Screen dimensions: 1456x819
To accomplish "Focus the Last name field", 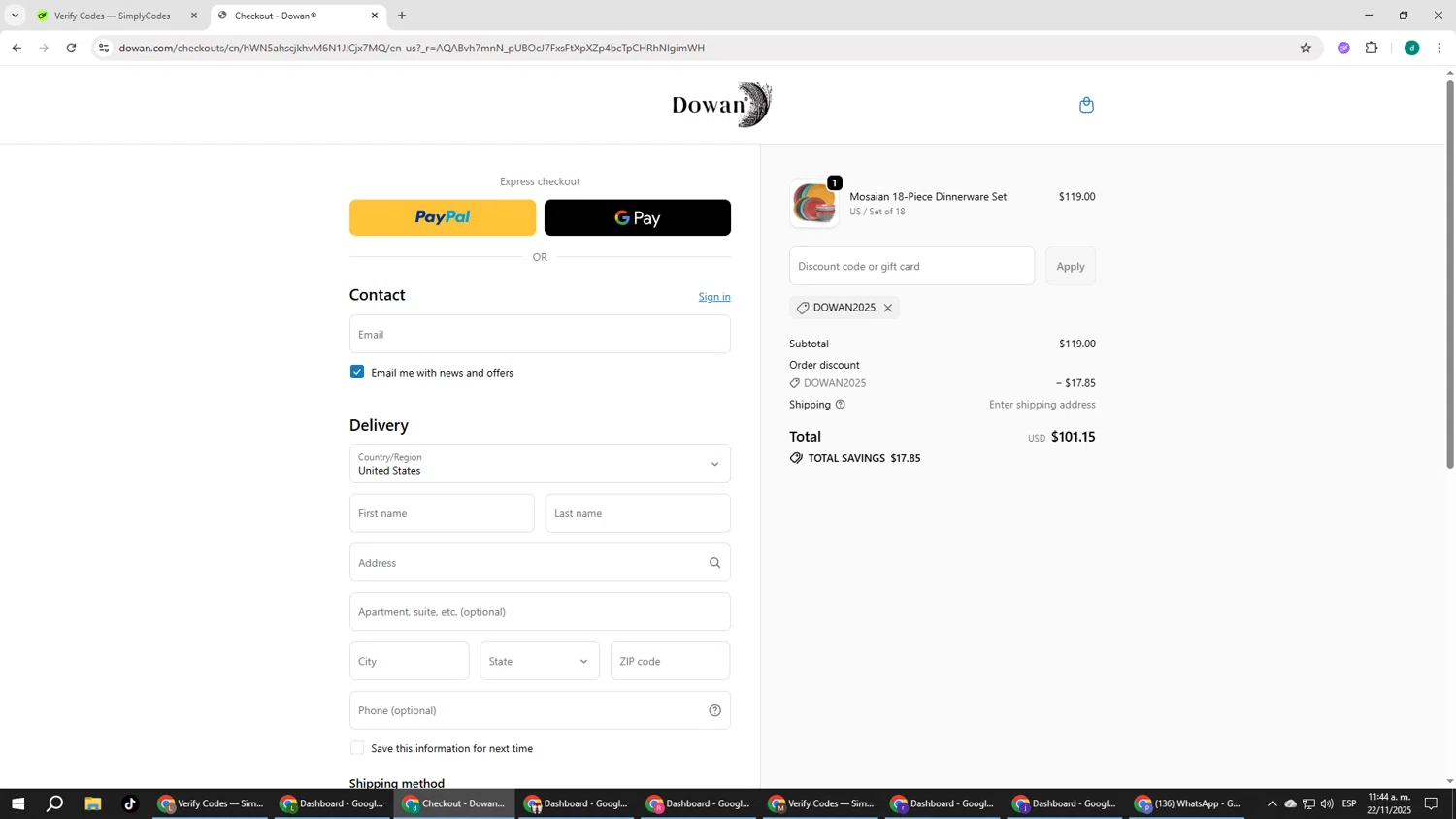I will (x=638, y=513).
